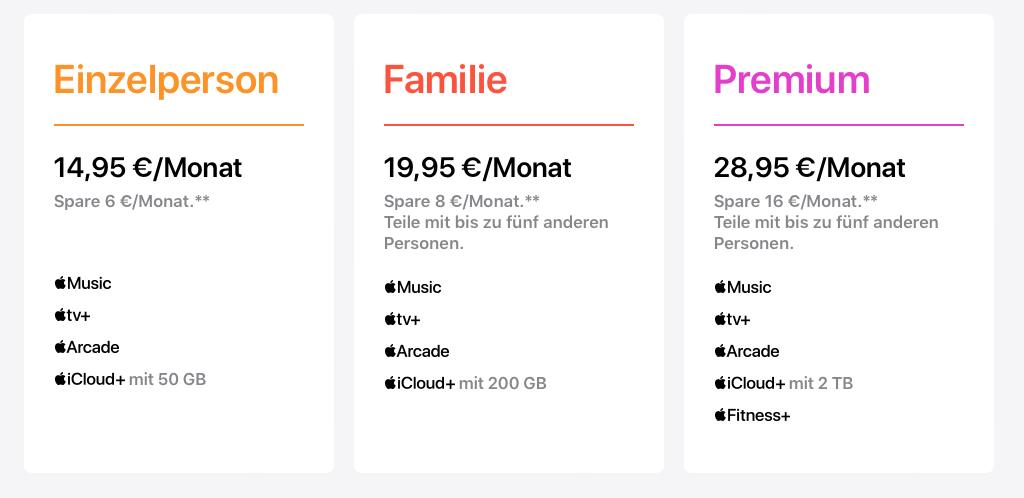The width and height of the screenshot is (1024, 498).
Task: Select the Einzelperson plan heading
Action: click(166, 80)
